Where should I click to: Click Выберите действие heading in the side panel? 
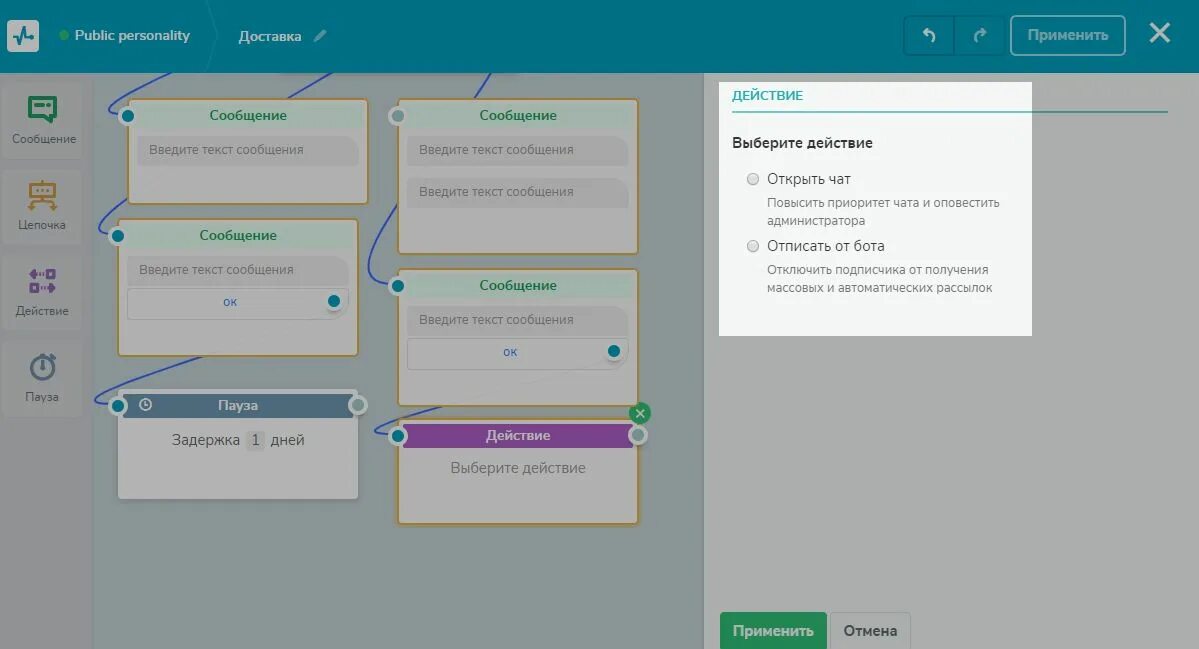pyautogui.click(x=802, y=143)
